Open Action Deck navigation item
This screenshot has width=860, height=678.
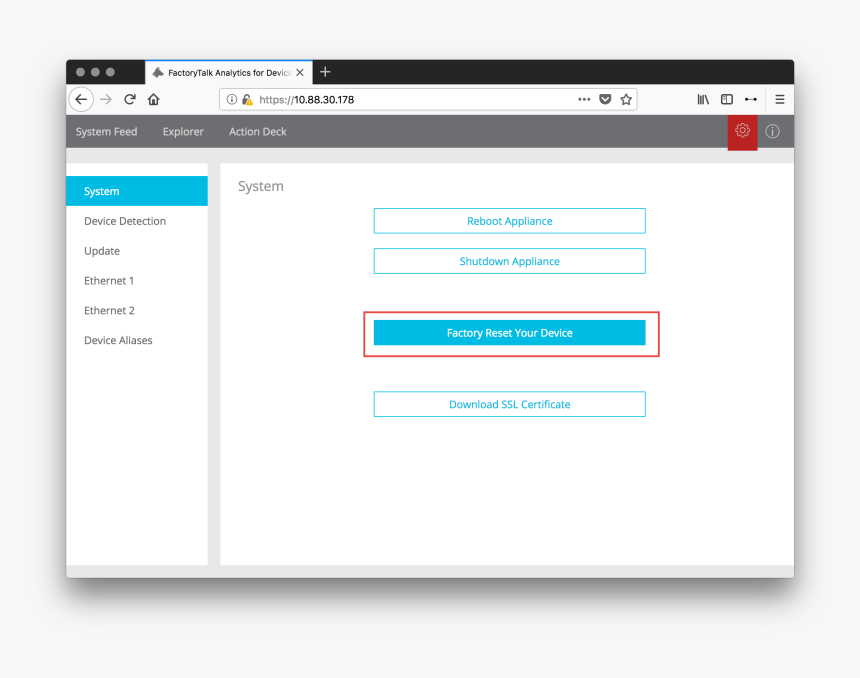pyautogui.click(x=258, y=132)
